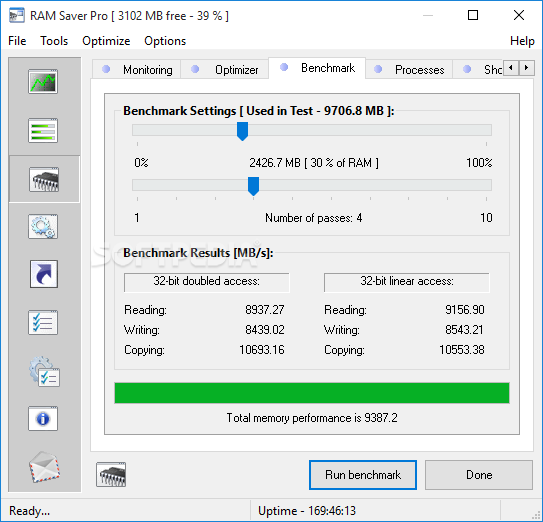Click the doubled access Reading value 8937.27
This screenshot has height=522, width=543.
[265, 310]
